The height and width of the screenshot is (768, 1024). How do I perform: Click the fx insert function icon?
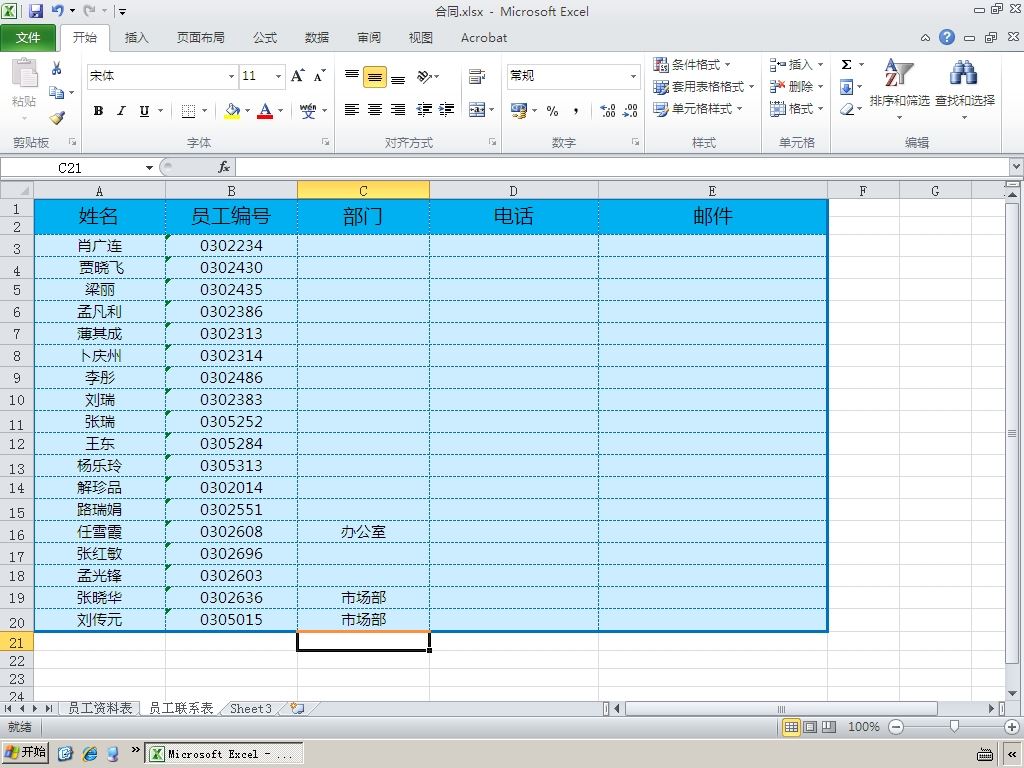[x=223, y=167]
